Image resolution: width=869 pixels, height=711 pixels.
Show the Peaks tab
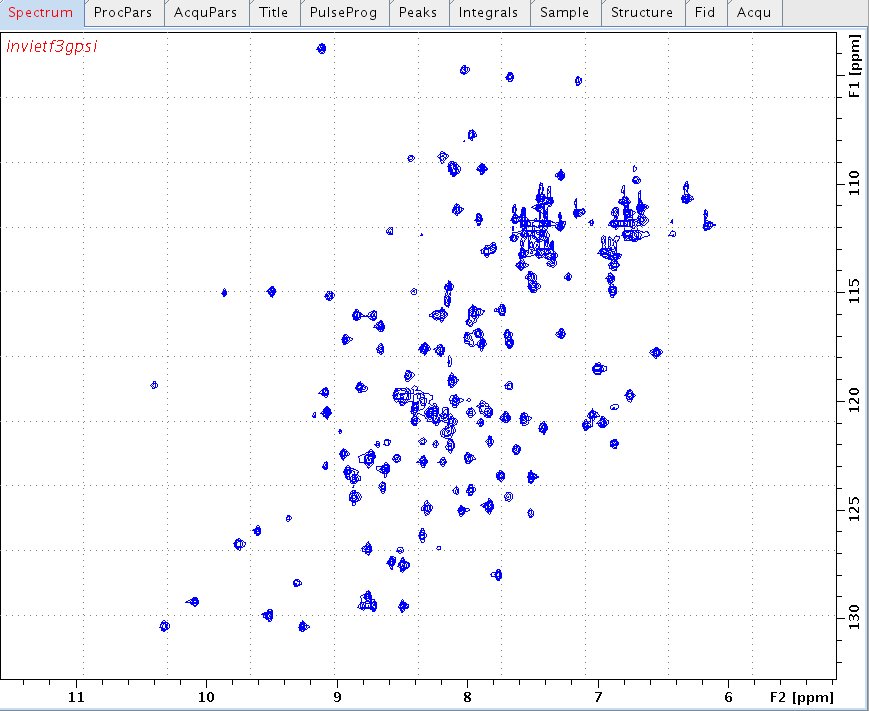pyautogui.click(x=417, y=13)
